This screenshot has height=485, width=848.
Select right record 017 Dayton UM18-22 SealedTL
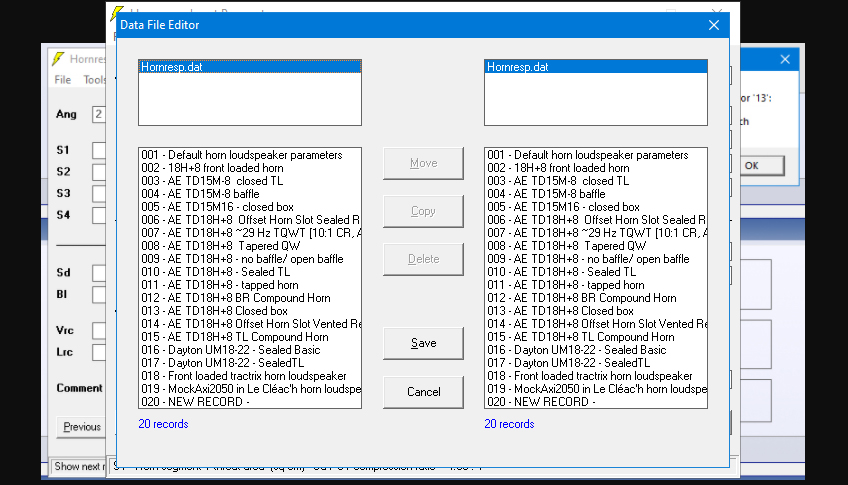coord(595,363)
